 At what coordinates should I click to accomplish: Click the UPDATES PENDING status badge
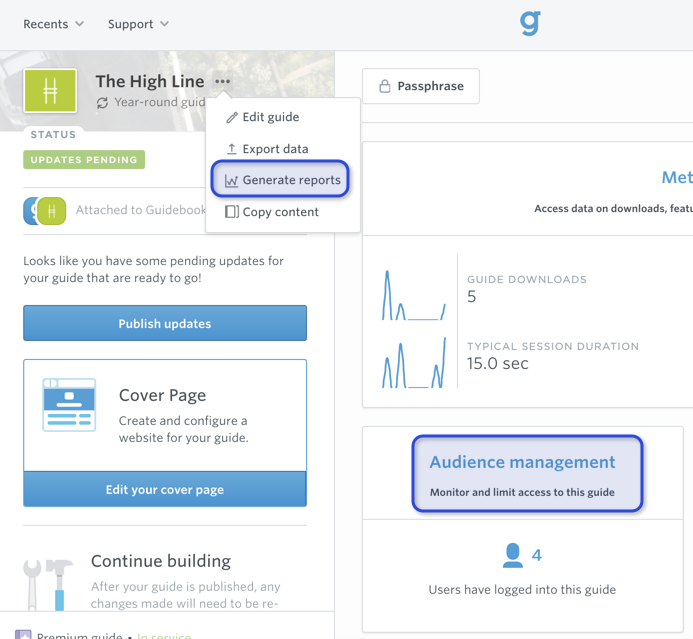coord(84,160)
